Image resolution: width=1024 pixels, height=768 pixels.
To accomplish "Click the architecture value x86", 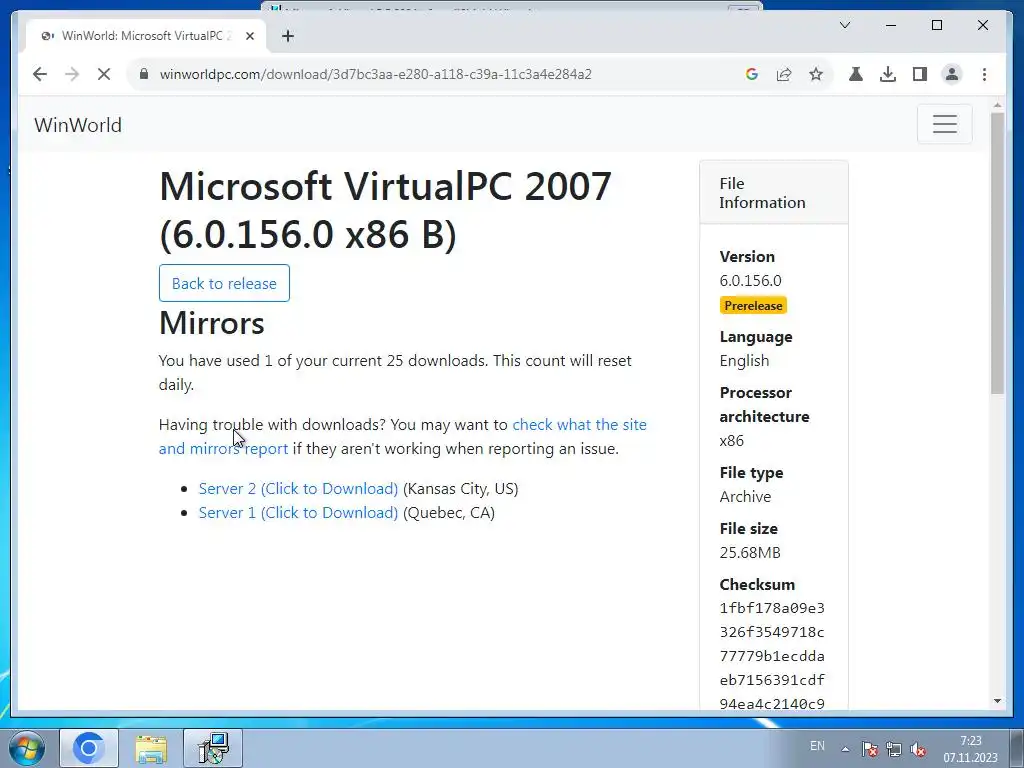I will pyautogui.click(x=731, y=440).
